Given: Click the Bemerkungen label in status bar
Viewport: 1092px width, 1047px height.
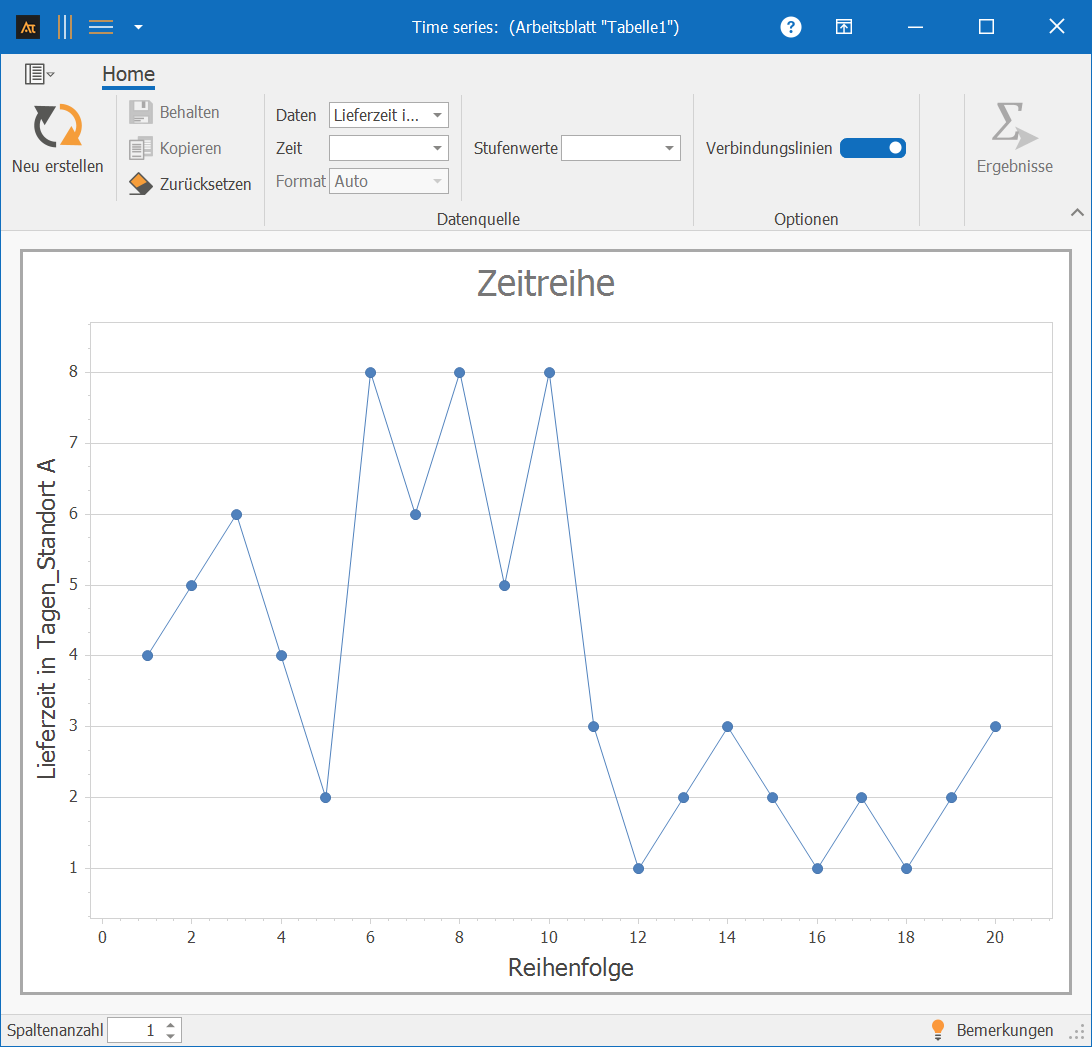Looking at the screenshot, I should (x=1004, y=1030).
